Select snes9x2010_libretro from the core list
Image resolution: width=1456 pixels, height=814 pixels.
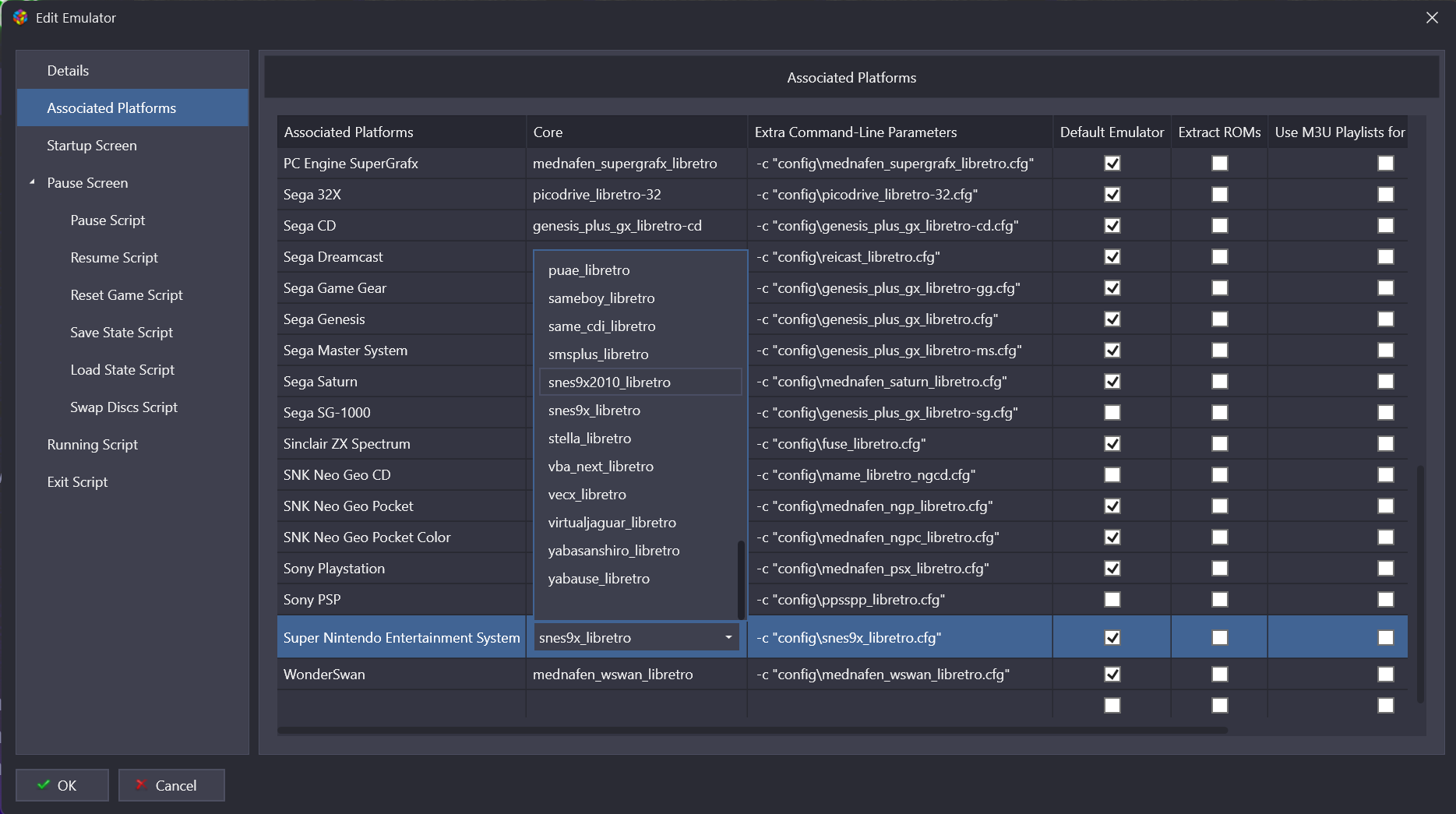pos(608,382)
